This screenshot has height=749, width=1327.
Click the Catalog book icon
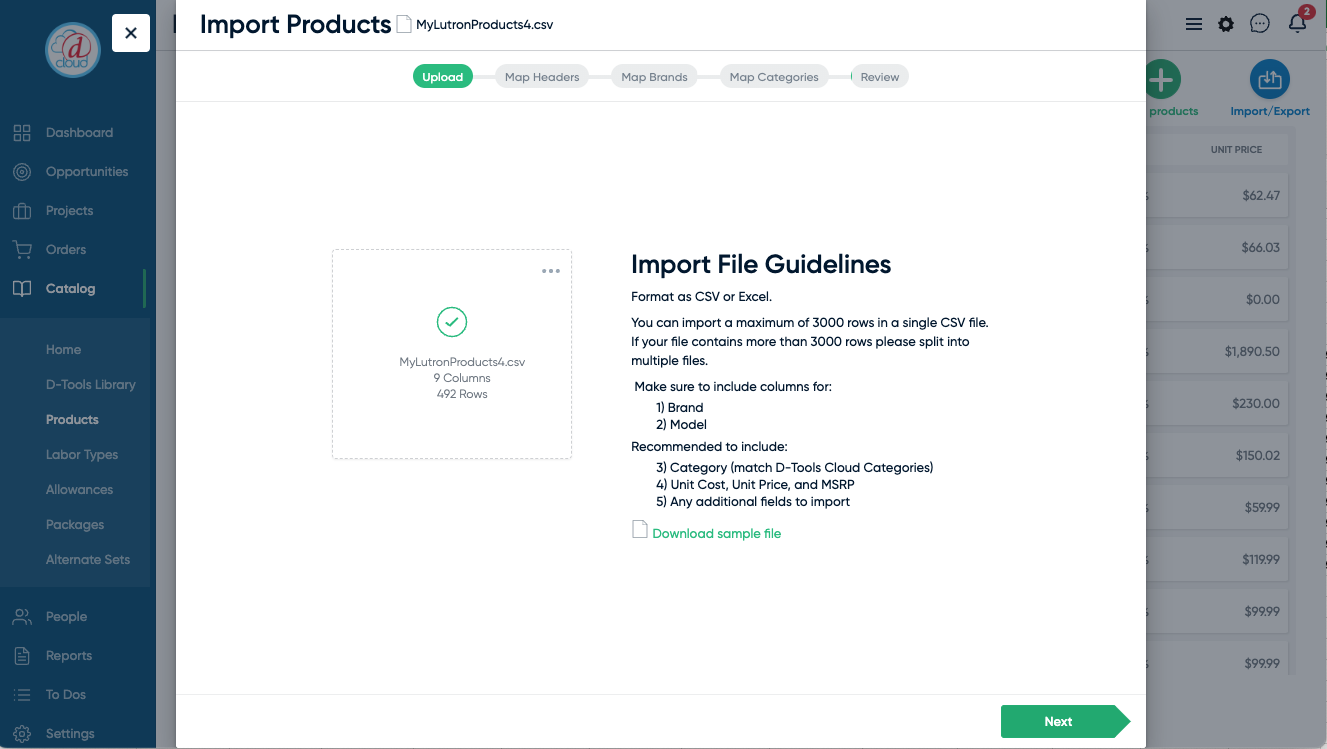[22, 288]
